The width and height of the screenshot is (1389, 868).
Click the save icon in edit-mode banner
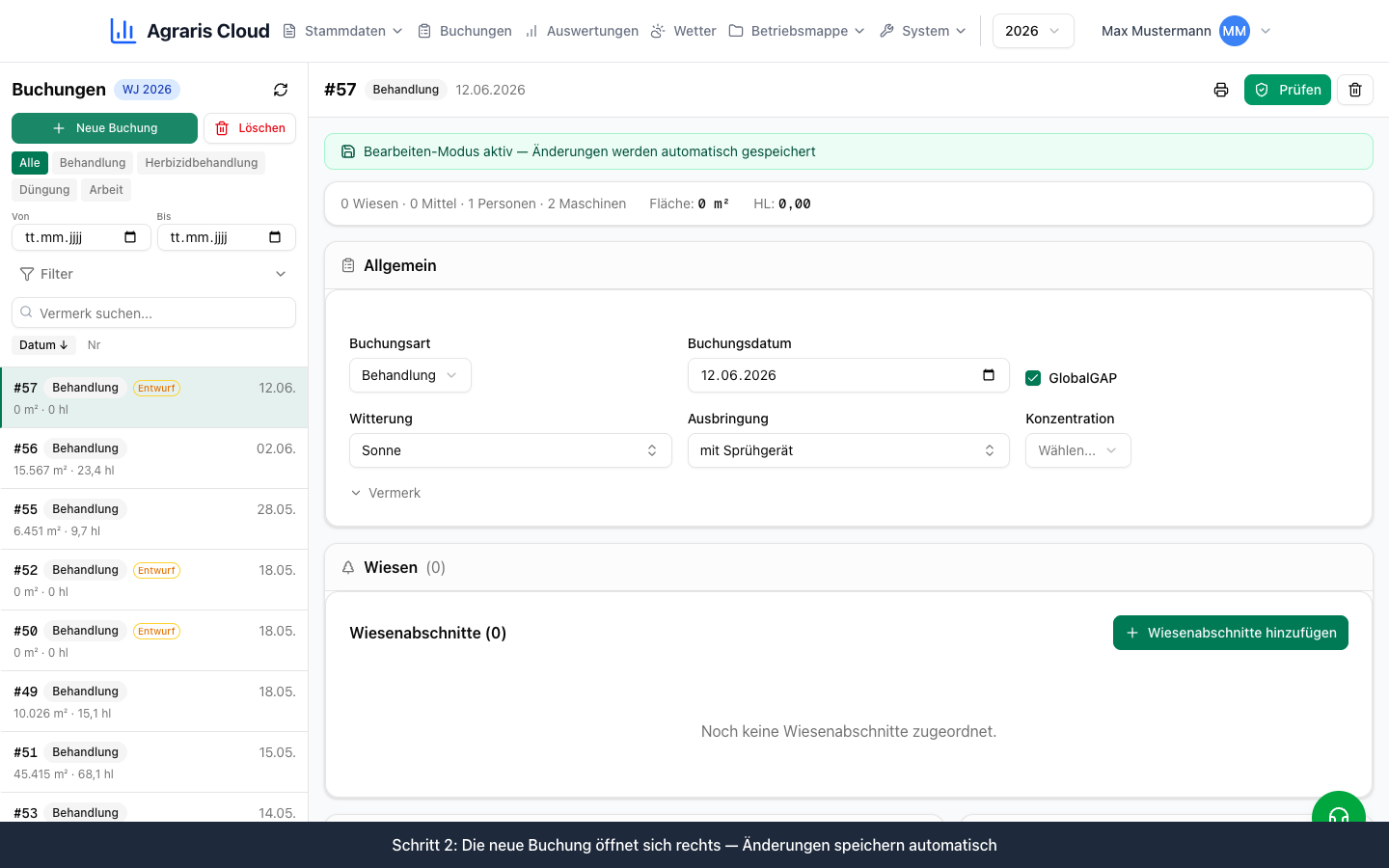[x=348, y=151]
